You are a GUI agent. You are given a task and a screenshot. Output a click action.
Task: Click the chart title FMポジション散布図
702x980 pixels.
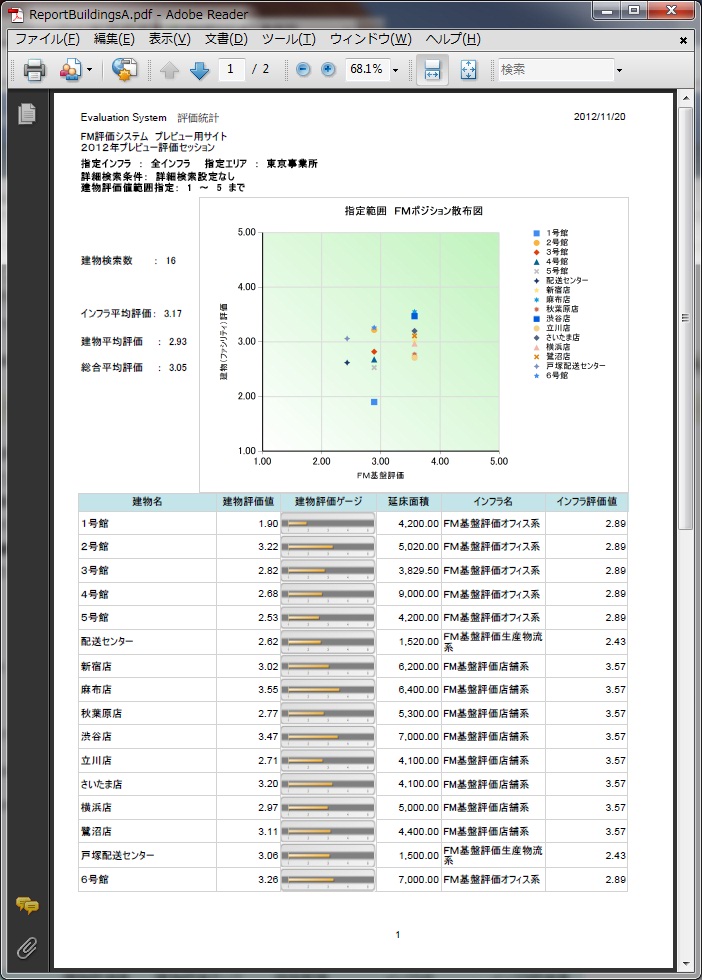(x=413, y=211)
